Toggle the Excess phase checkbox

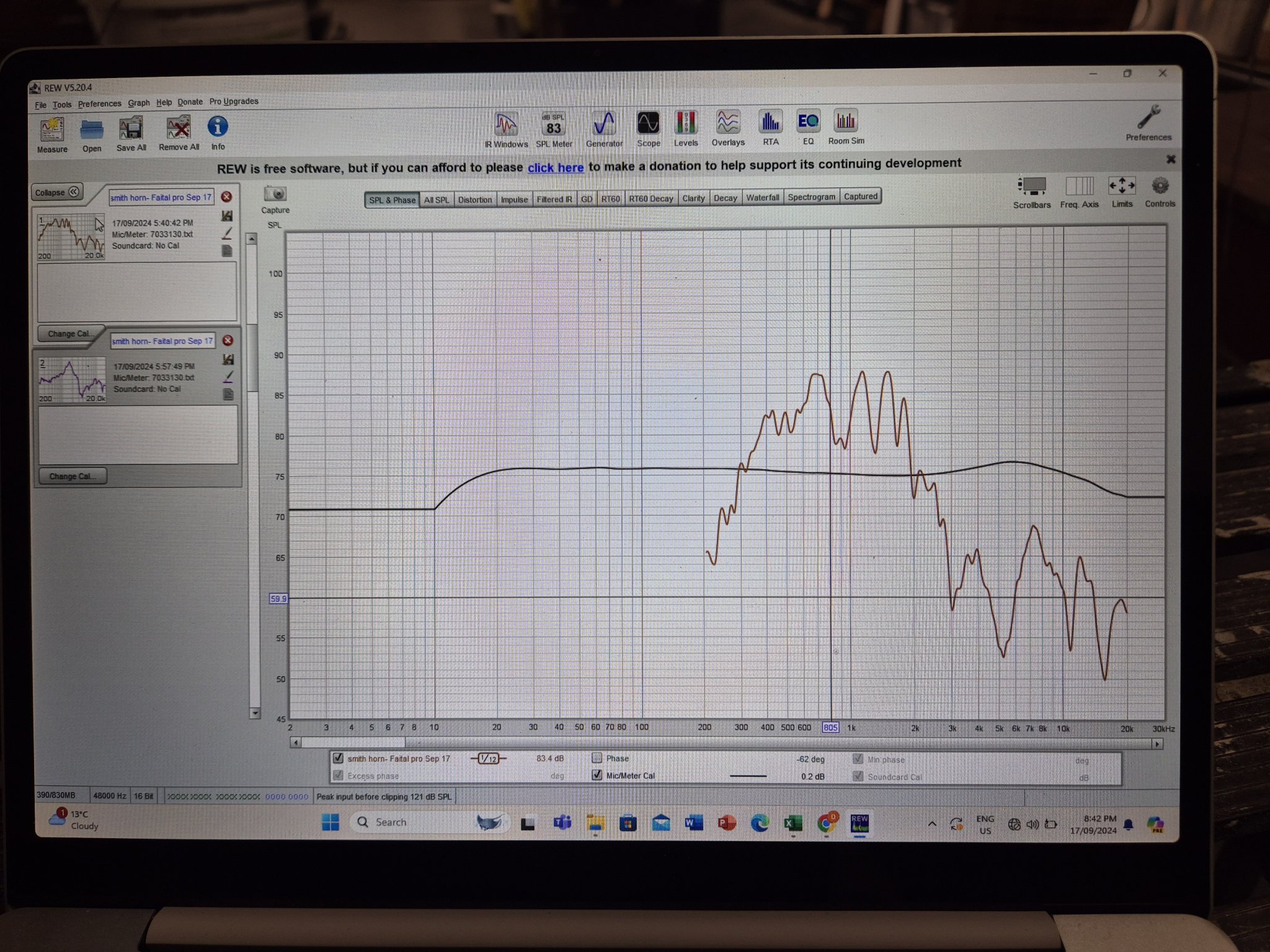[338, 775]
